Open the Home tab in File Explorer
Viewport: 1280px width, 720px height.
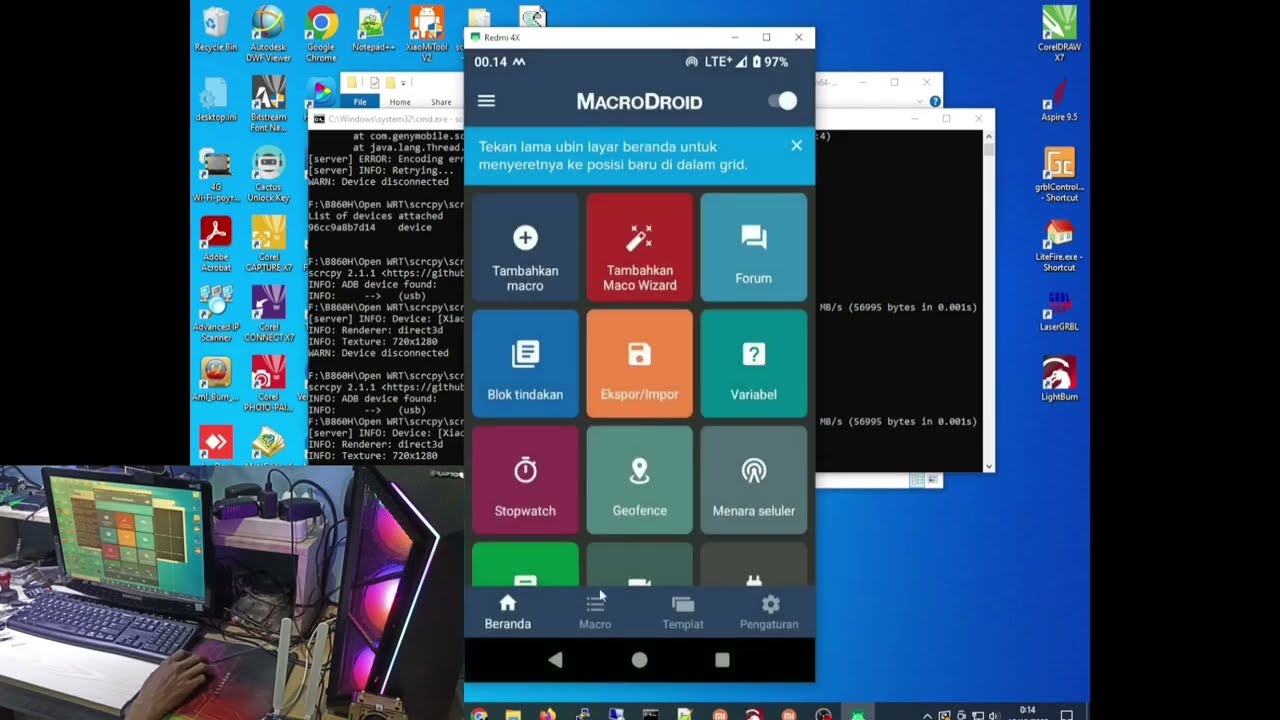[400, 102]
